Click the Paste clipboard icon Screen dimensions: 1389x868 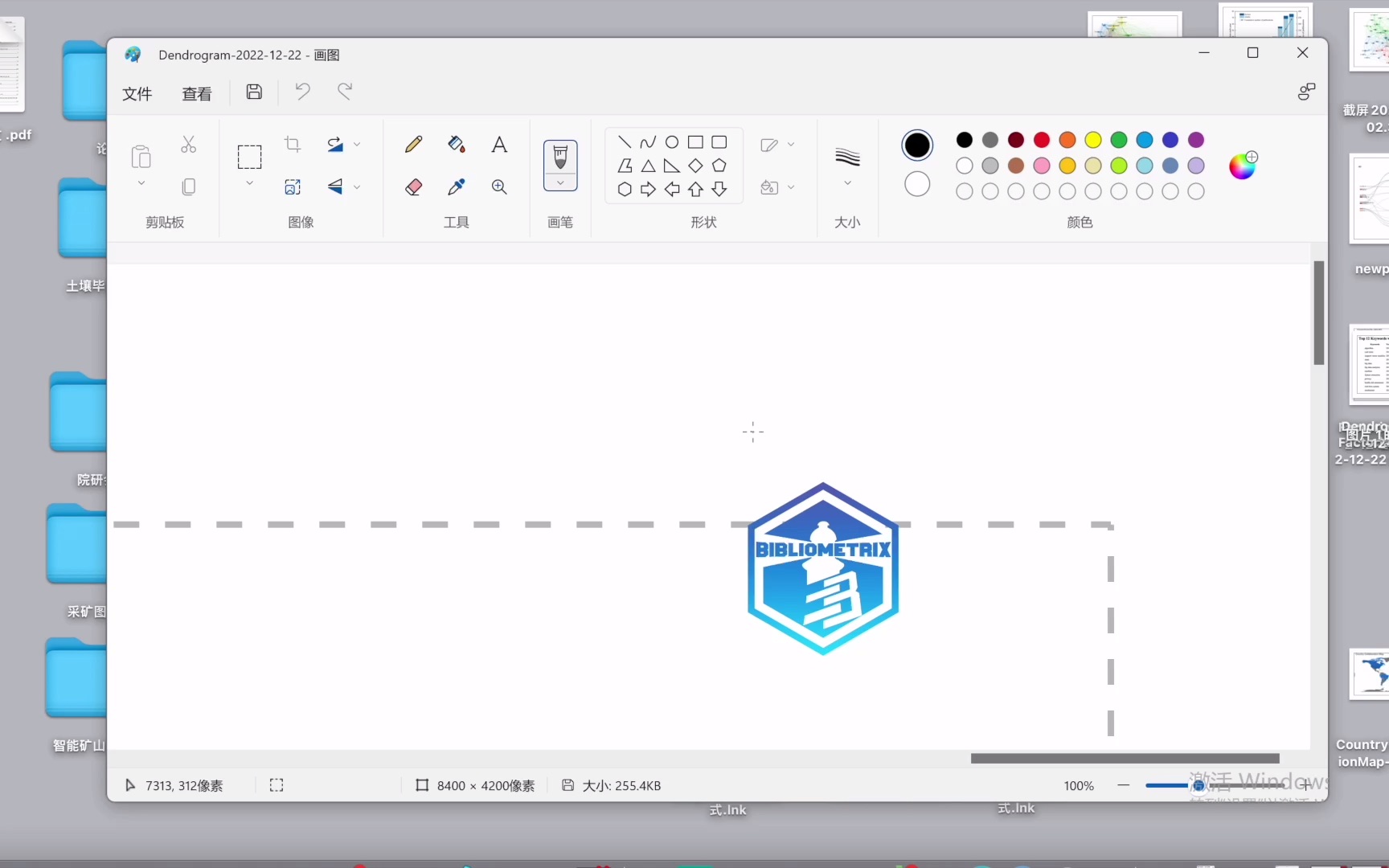pyautogui.click(x=141, y=157)
